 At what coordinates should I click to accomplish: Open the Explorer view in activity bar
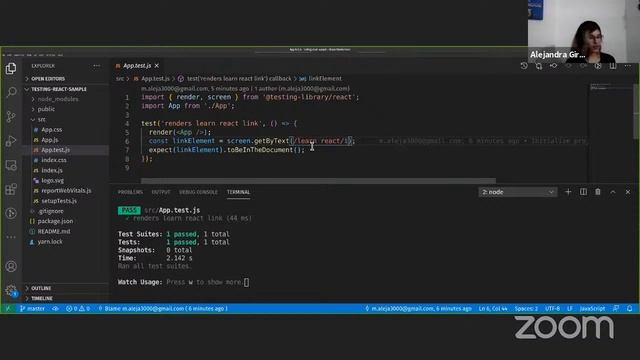click(x=11, y=68)
